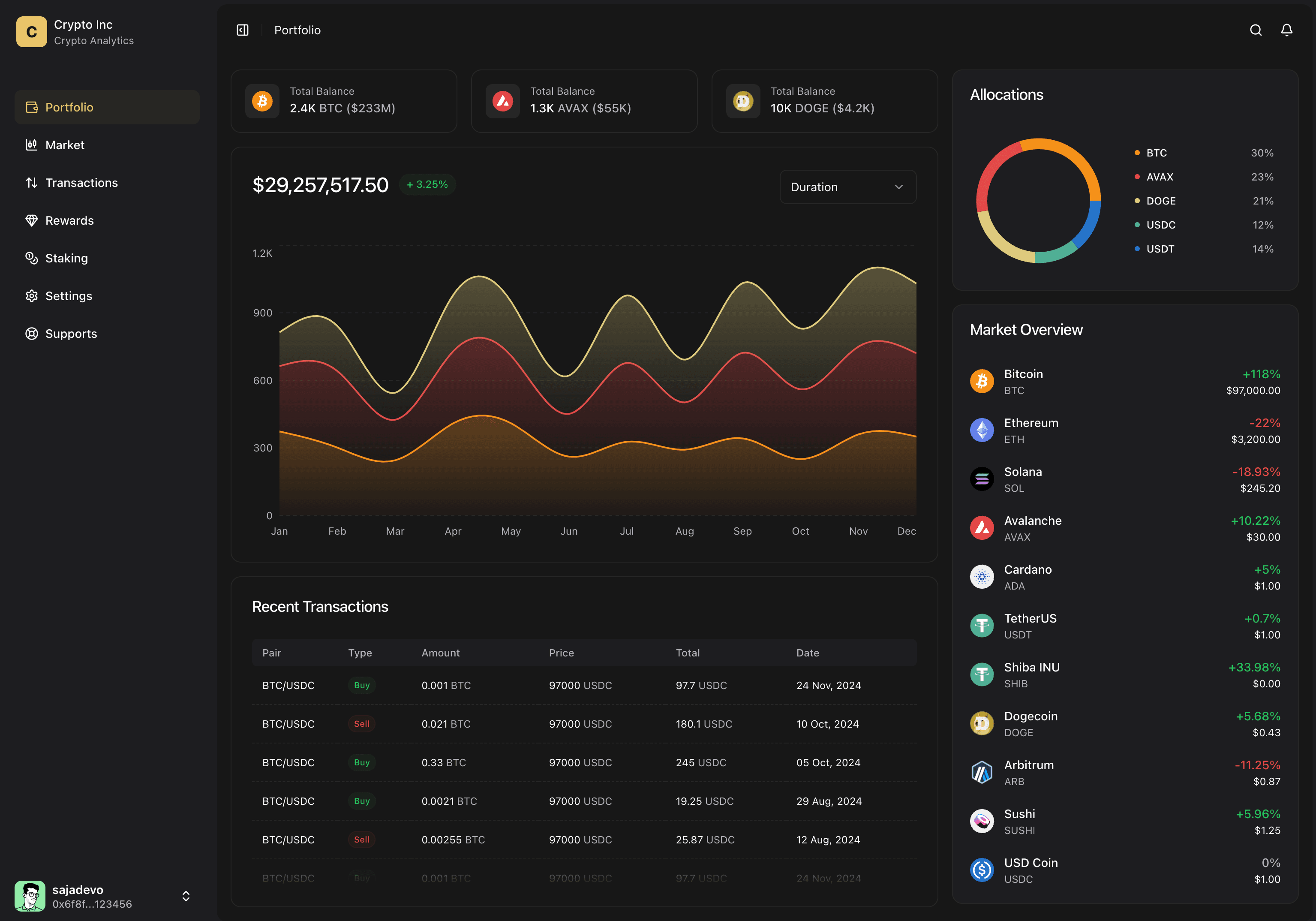
Task: Click the Market menu item
Action: click(x=64, y=144)
